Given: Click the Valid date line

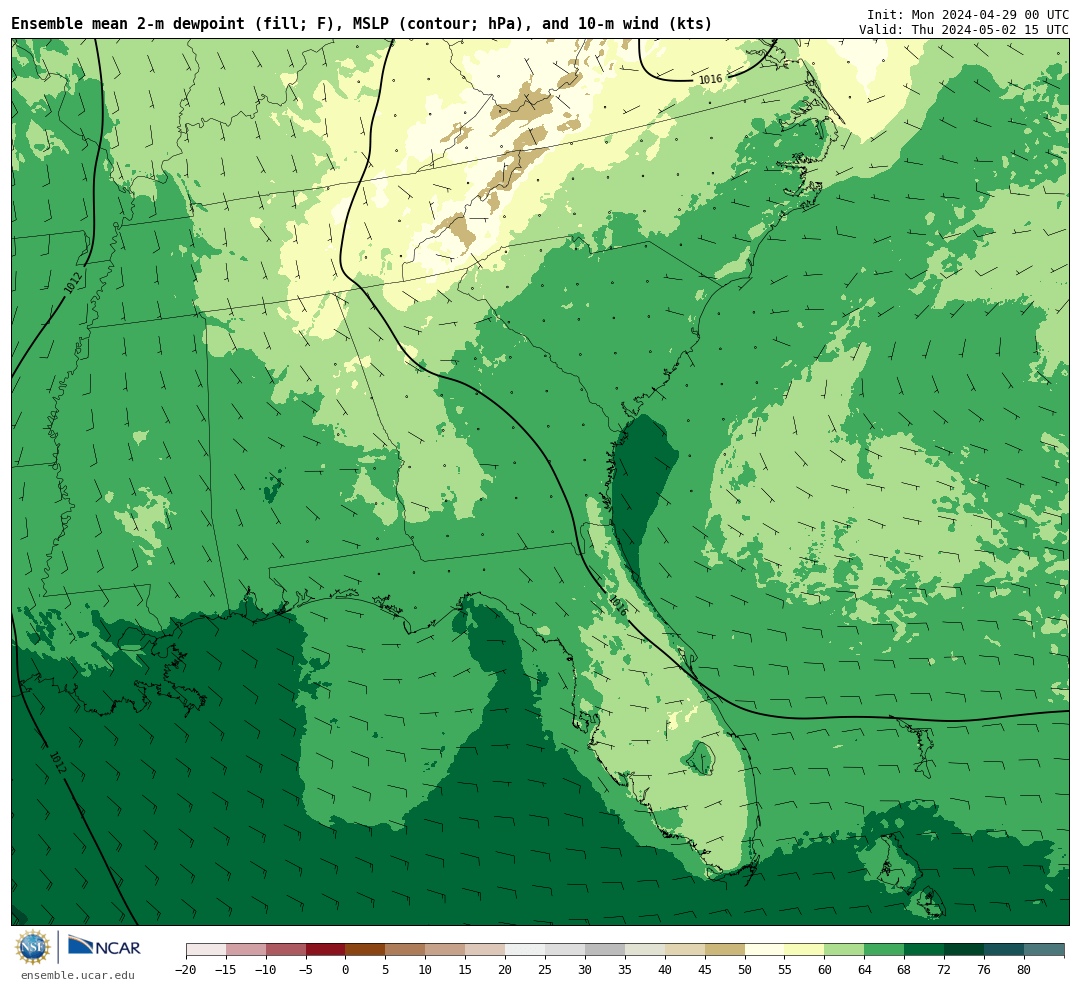Looking at the screenshot, I should tap(964, 30).
